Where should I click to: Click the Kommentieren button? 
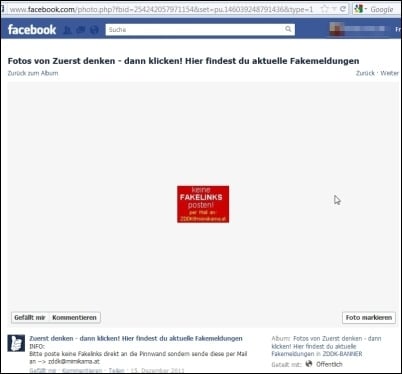(x=74, y=318)
